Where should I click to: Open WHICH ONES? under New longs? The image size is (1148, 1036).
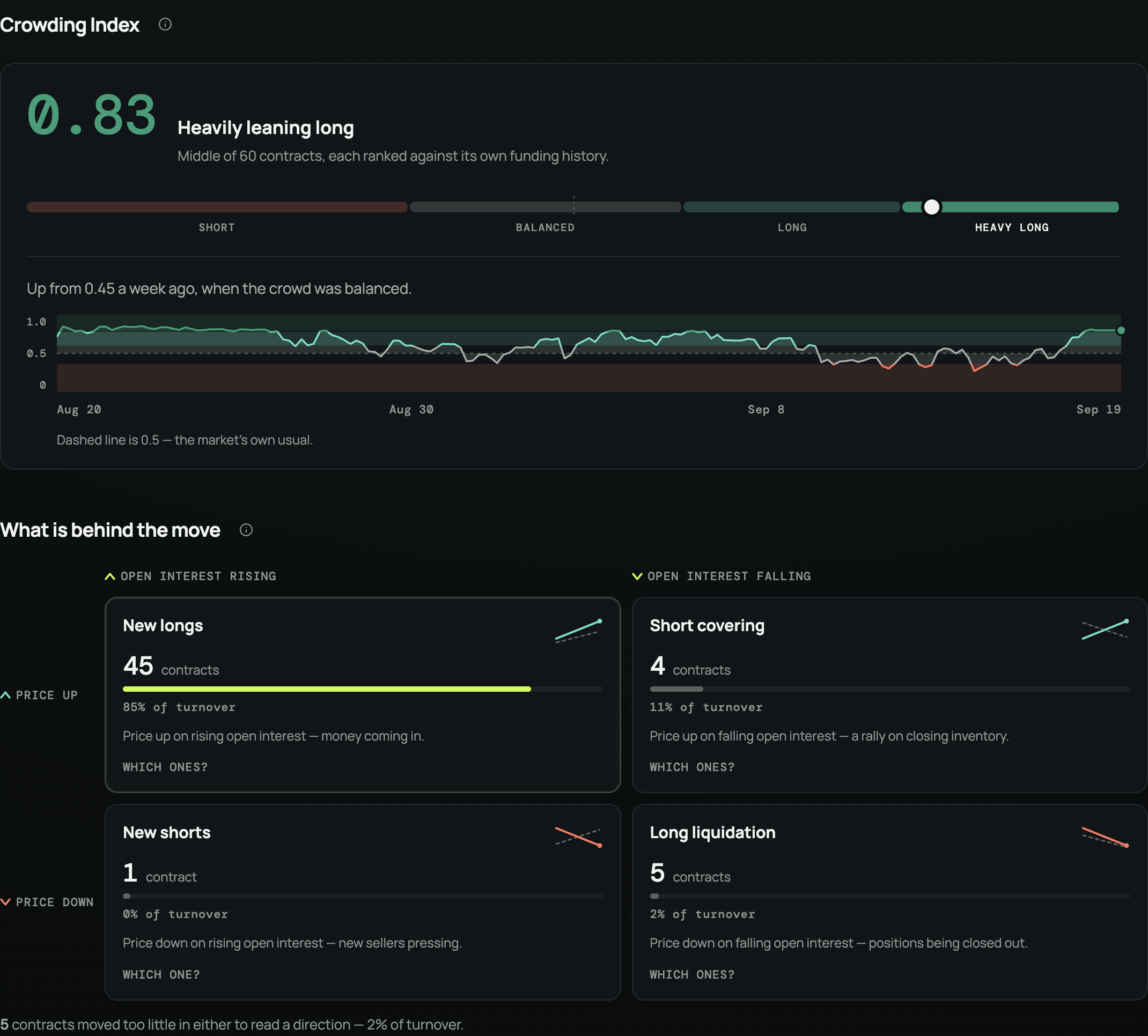(165, 767)
